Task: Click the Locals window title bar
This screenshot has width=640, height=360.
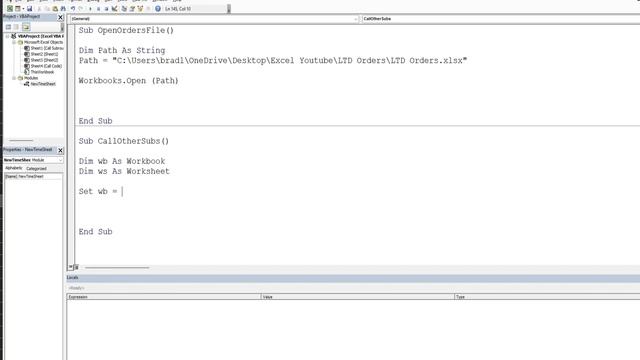Action: (353, 278)
